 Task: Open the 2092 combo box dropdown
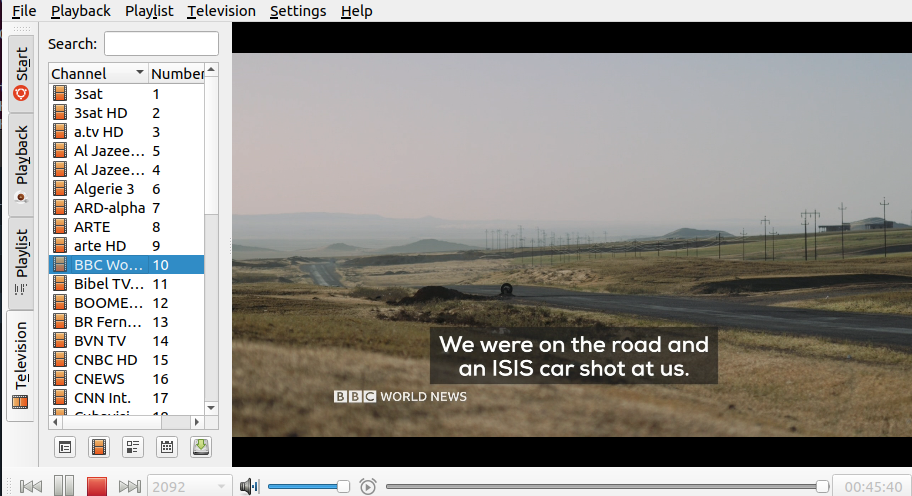coord(188,486)
